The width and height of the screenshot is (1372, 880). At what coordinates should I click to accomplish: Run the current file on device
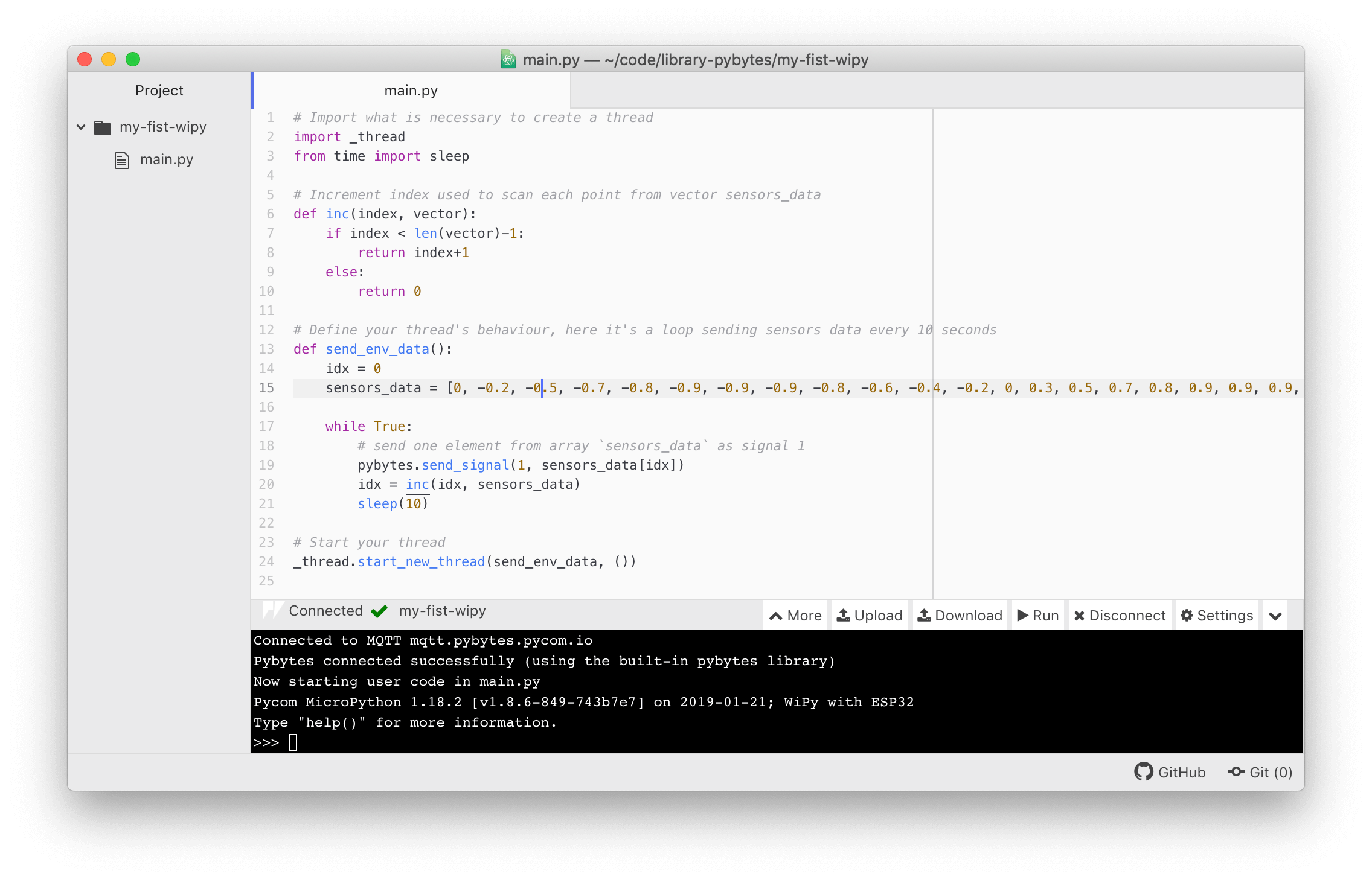1038,616
